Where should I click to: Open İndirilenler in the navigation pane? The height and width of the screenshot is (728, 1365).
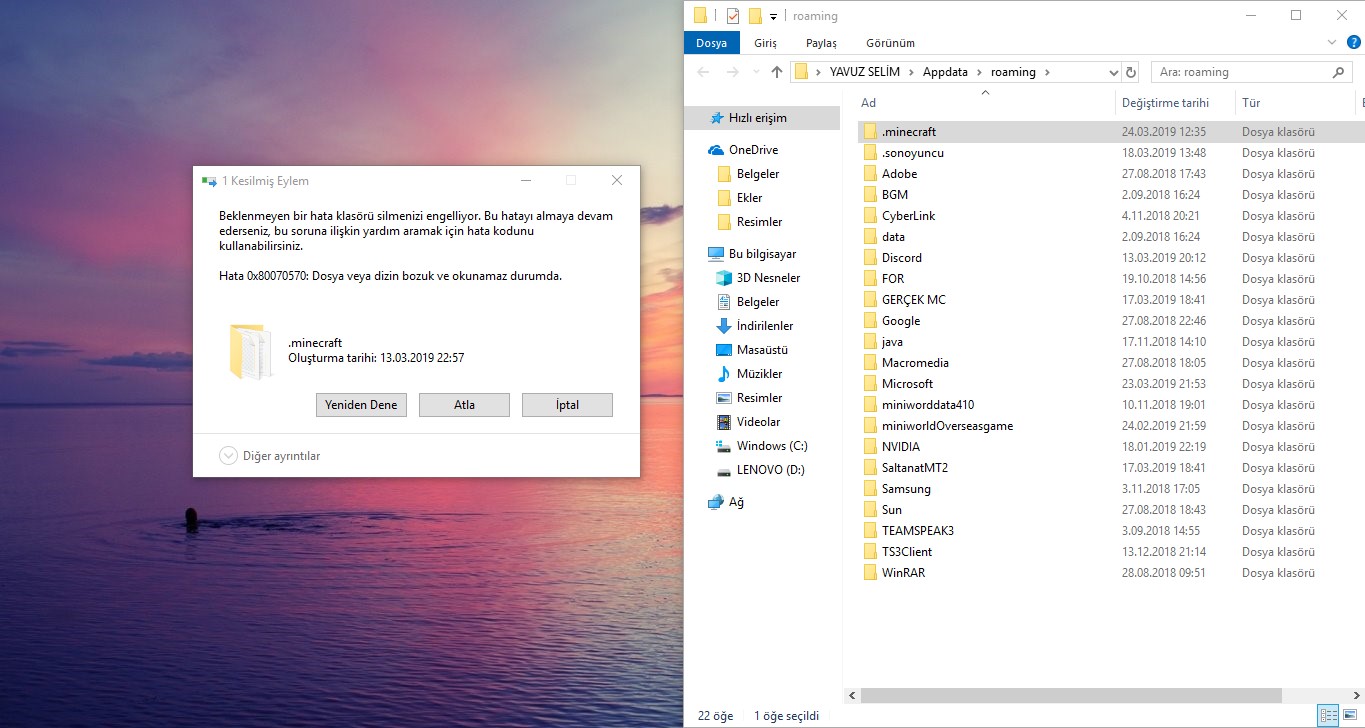click(764, 326)
